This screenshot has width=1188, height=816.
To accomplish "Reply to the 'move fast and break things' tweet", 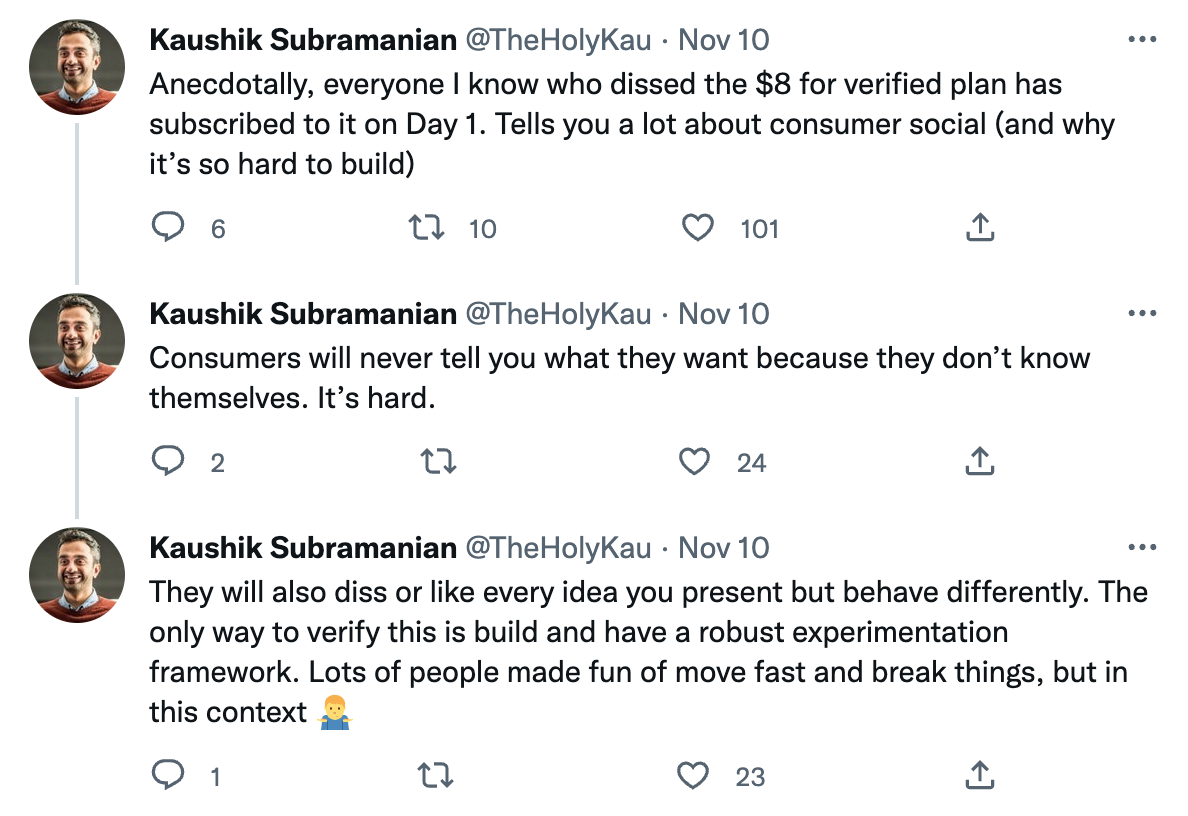I will click(167, 775).
